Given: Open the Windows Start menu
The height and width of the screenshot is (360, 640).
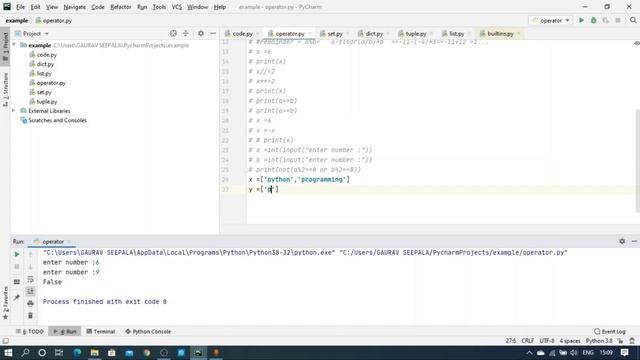Looking at the screenshot, I should tap(8, 353).
